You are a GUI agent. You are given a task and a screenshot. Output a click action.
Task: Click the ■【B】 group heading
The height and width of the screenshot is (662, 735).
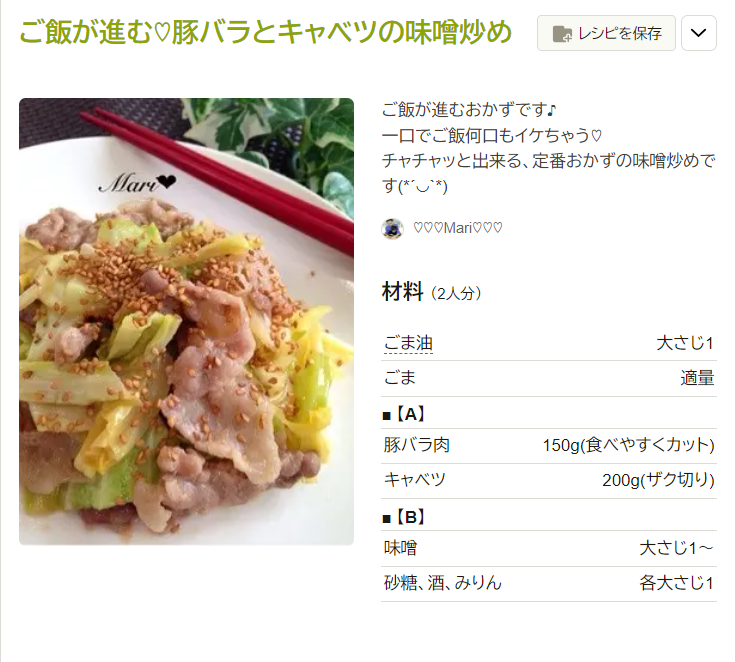click(404, 518)
